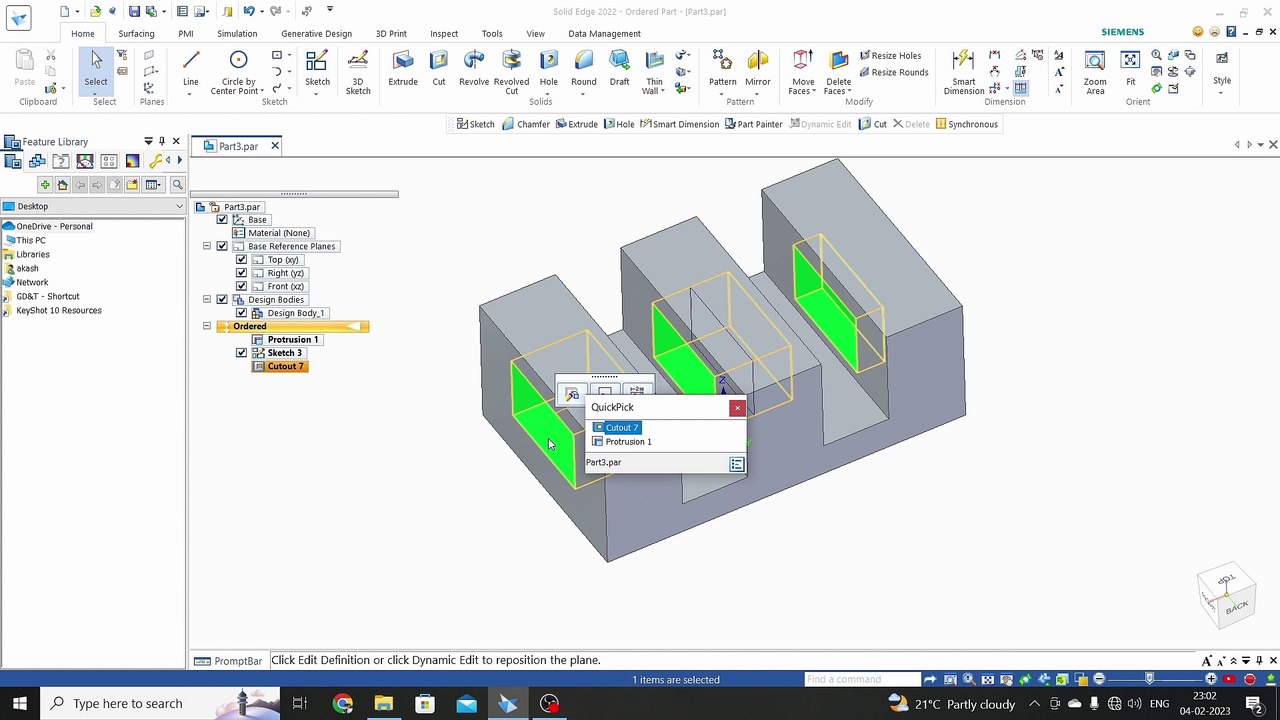The width and height of the screenshot is (1280, 720).
Task: Click Chamfer in the command bar
Action: click(x=526, y=124)
